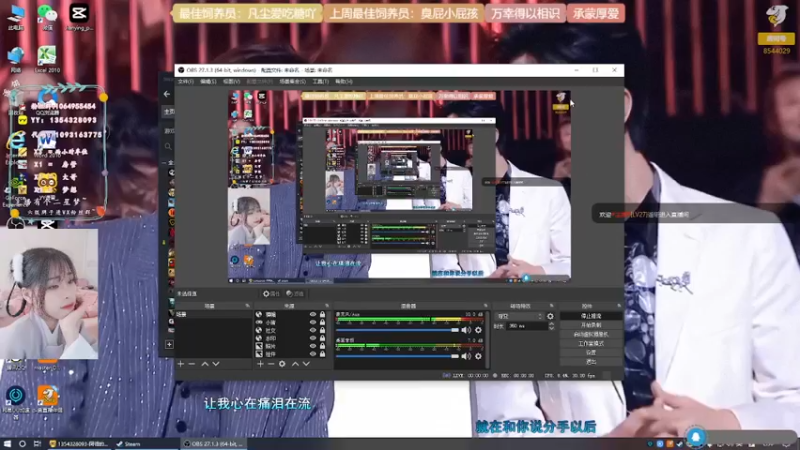Open the scene transition properties gear
The width and height of the screenshot is (800, 450).
coord(550,316)
